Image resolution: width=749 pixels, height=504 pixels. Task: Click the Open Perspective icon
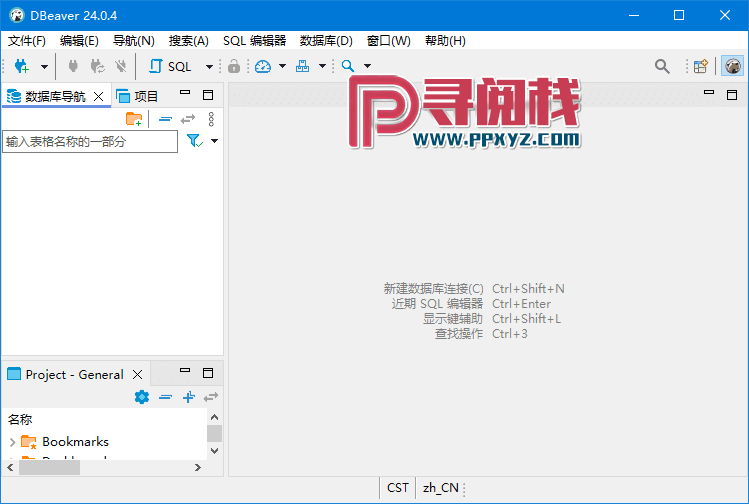click(x=701, y=66)
